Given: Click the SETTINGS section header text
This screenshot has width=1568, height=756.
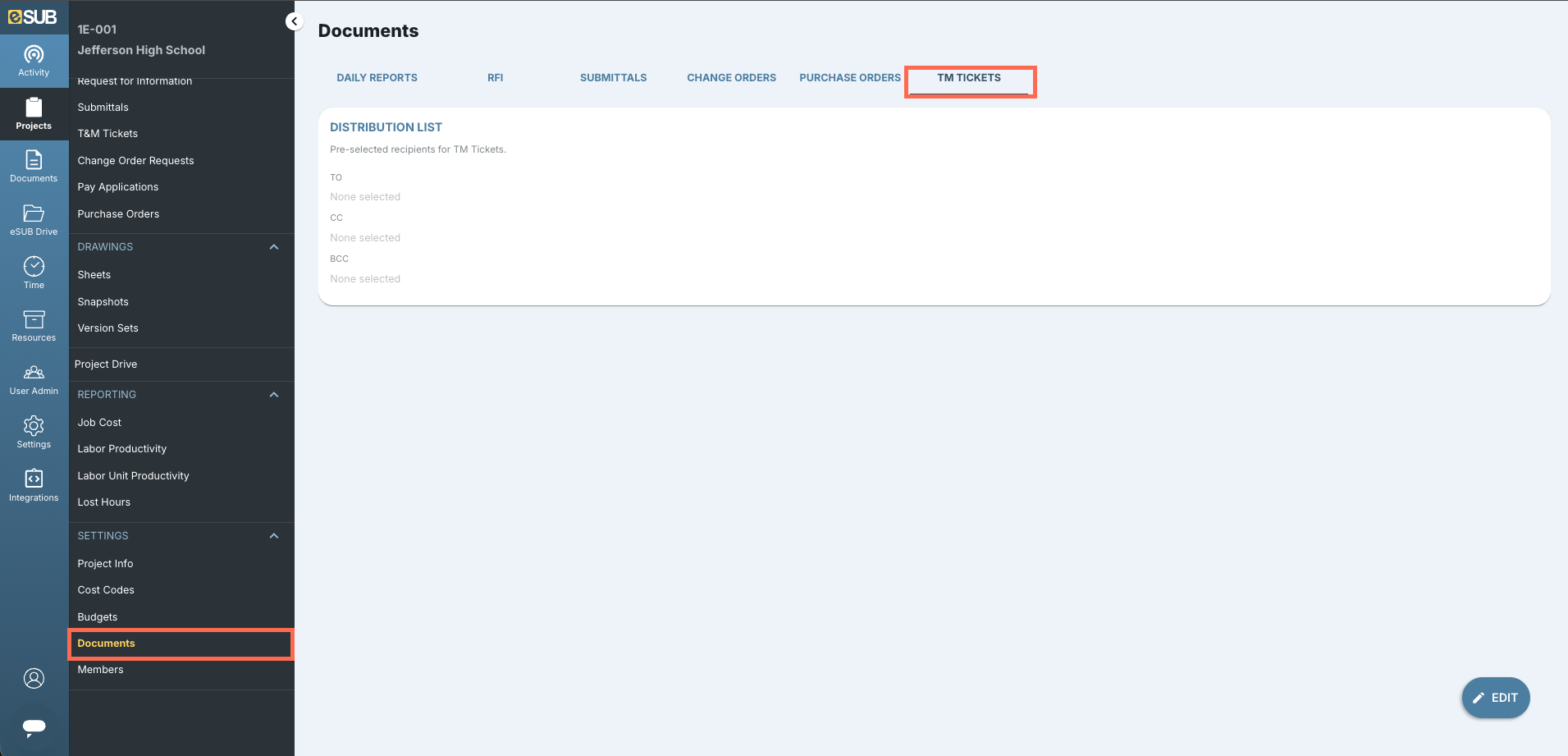Looking at the screenshot, I should [103, 536].
